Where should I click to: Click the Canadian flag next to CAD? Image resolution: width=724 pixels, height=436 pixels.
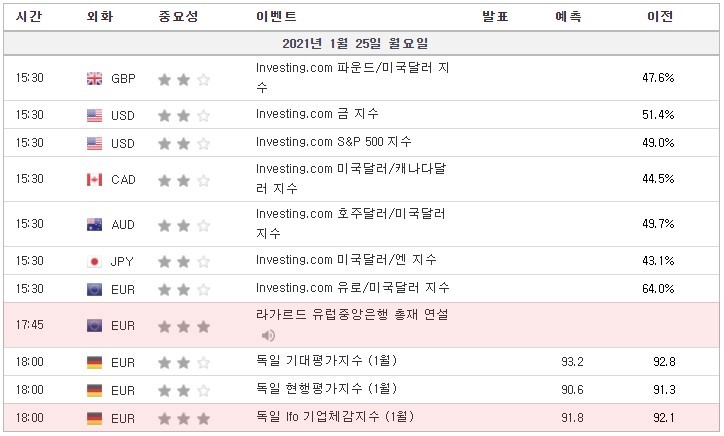pos(95,180)
